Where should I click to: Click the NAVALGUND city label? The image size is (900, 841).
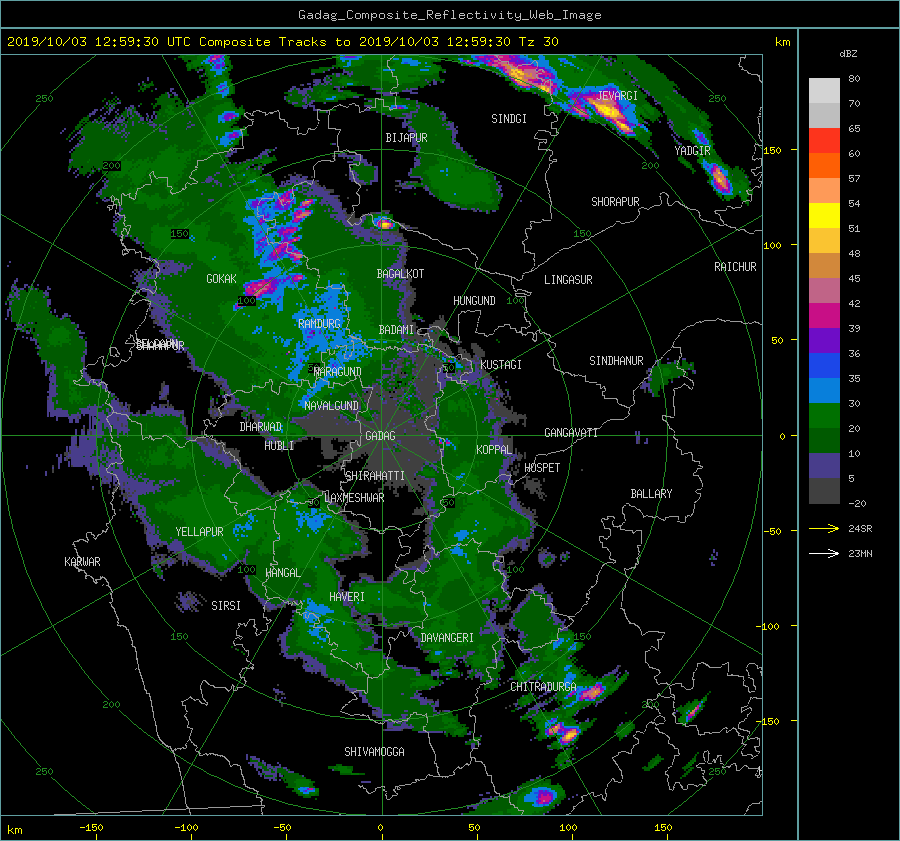(331, 405)
